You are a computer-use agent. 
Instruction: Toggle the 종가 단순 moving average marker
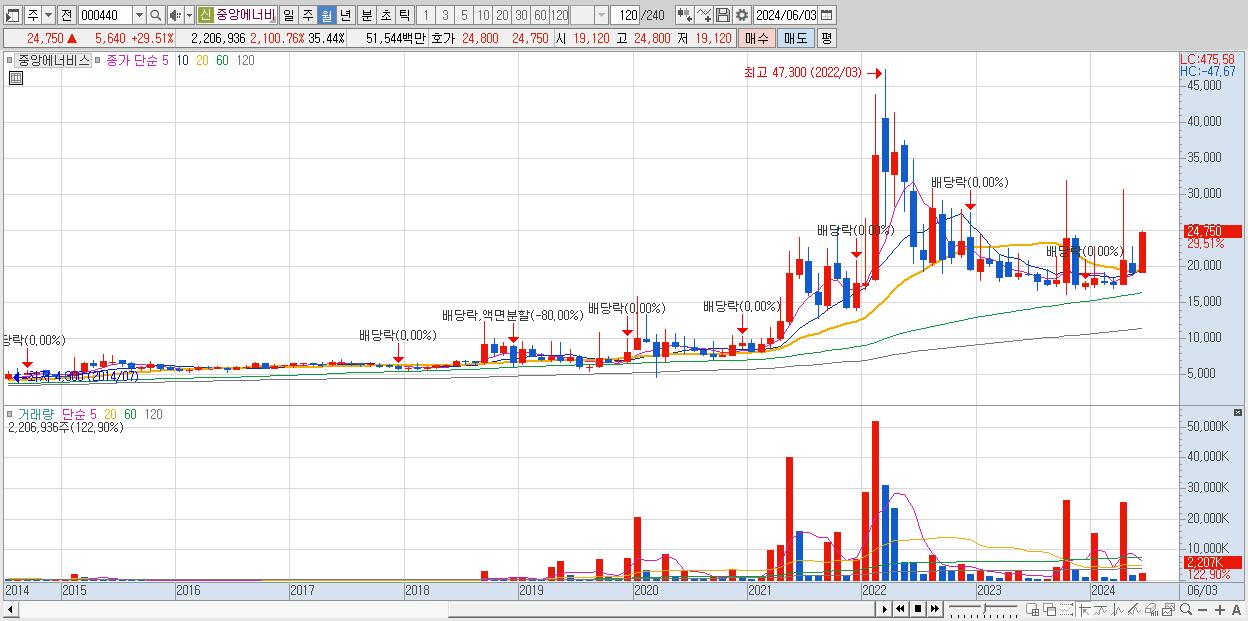pos(99,60)
